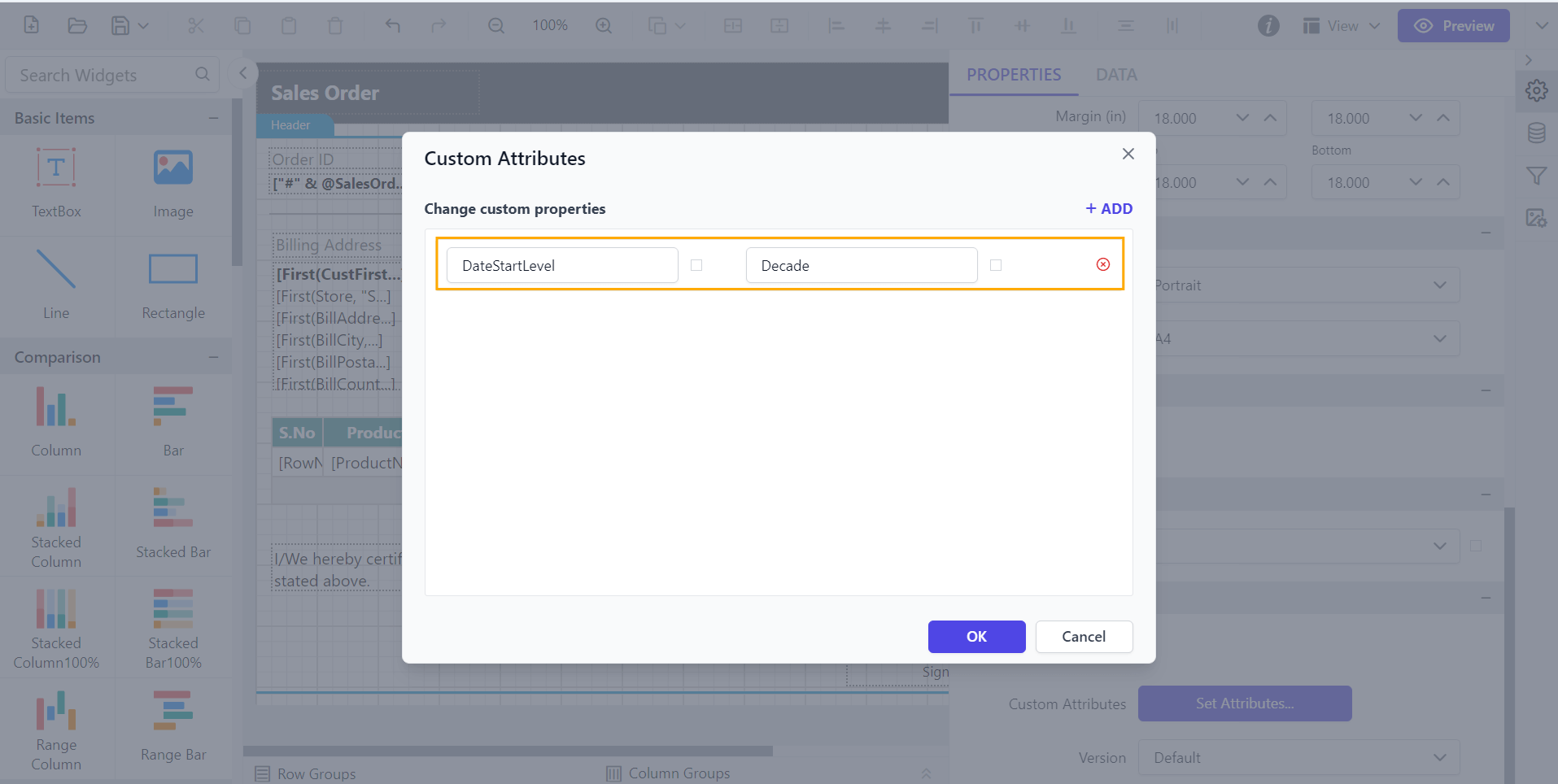The height and width of the screenshot is (784, 1558).
Task: Remove the DateStartLevel attribute via red delete icon
Action: point(1103,264)
